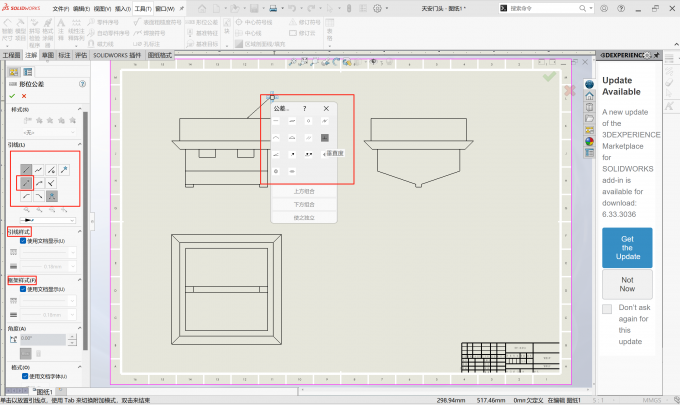Pick the symmetry symbol in bottom row

pyautogui.click(x=292, y=171)
